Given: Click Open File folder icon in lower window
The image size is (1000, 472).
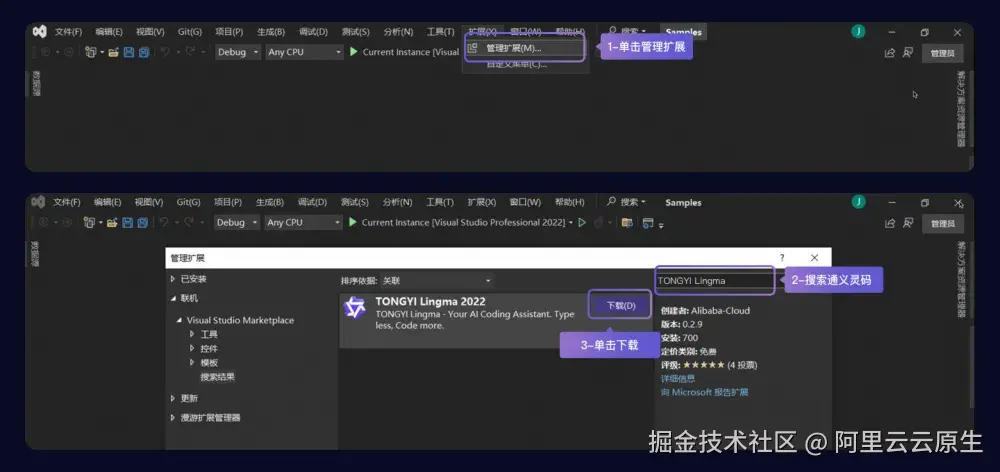Looking at the screenshot, I should click(113, 223).
